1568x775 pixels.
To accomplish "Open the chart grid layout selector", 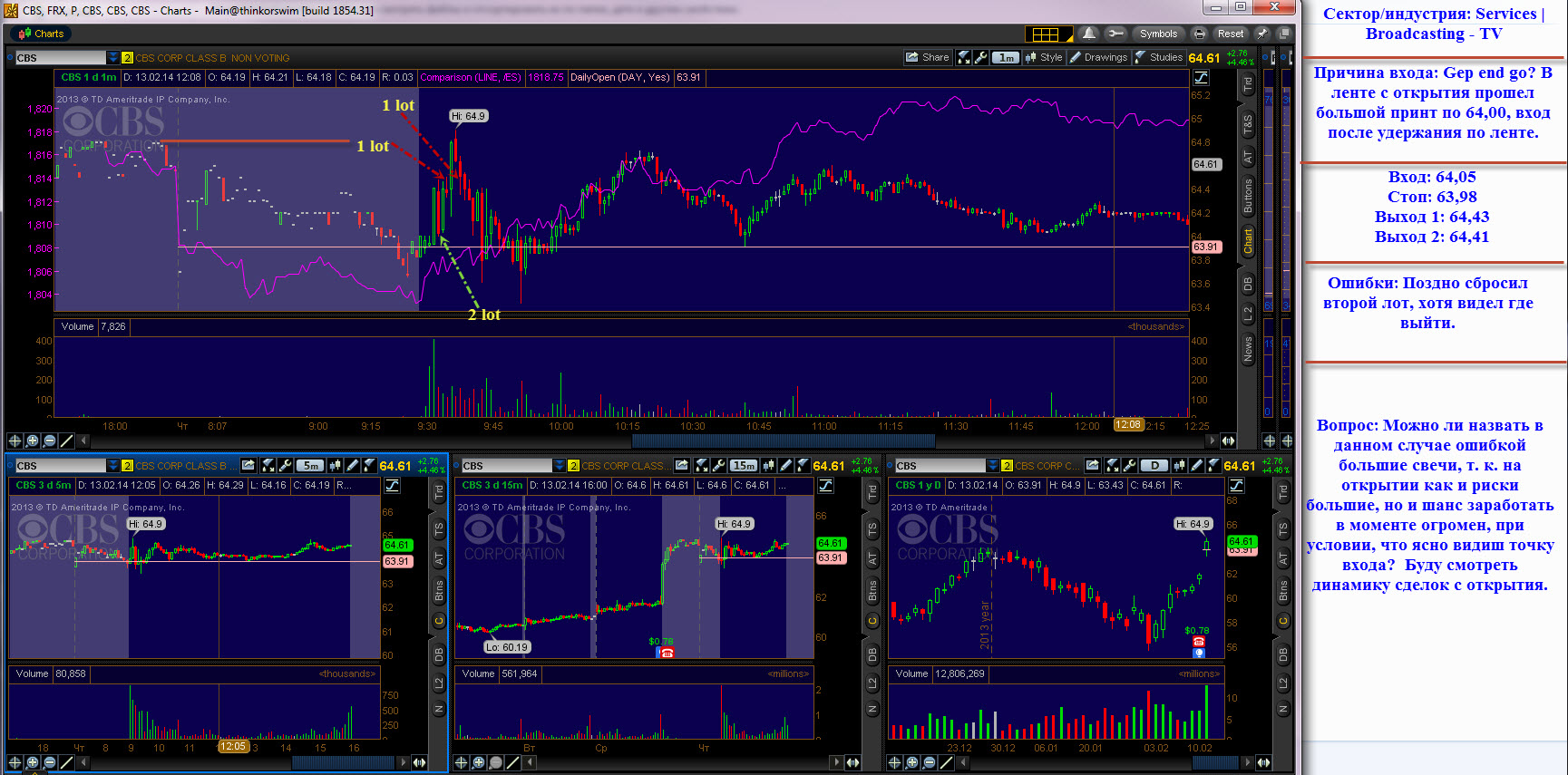I will (1048, 34).
